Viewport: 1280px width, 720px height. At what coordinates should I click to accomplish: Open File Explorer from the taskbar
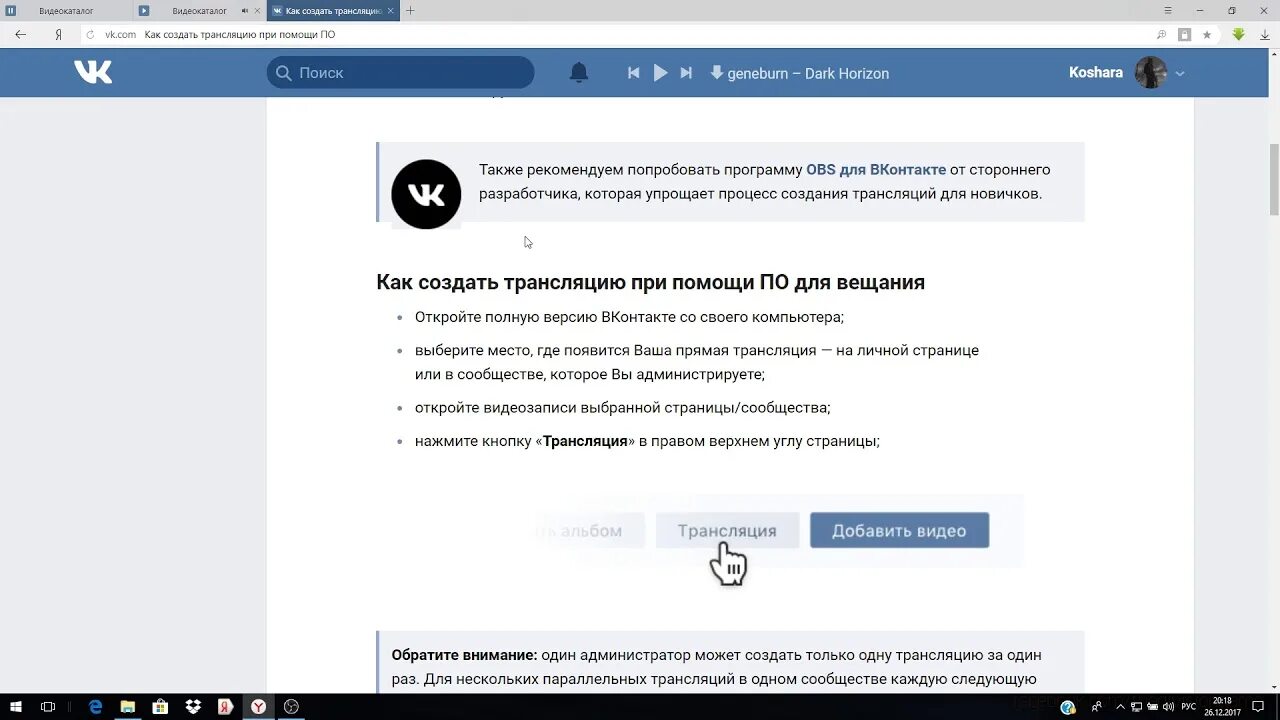pyautogui.click(x=128, y=707)
